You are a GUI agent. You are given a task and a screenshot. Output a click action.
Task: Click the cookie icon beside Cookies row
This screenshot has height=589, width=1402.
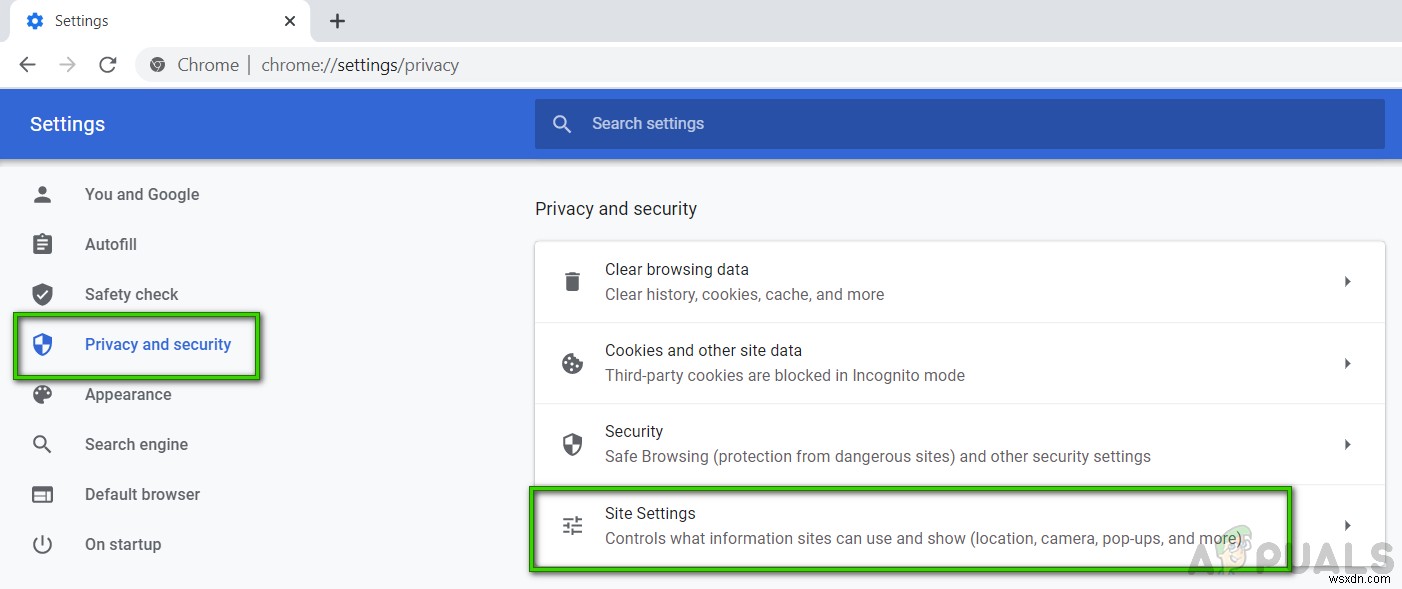click(572, 363)
